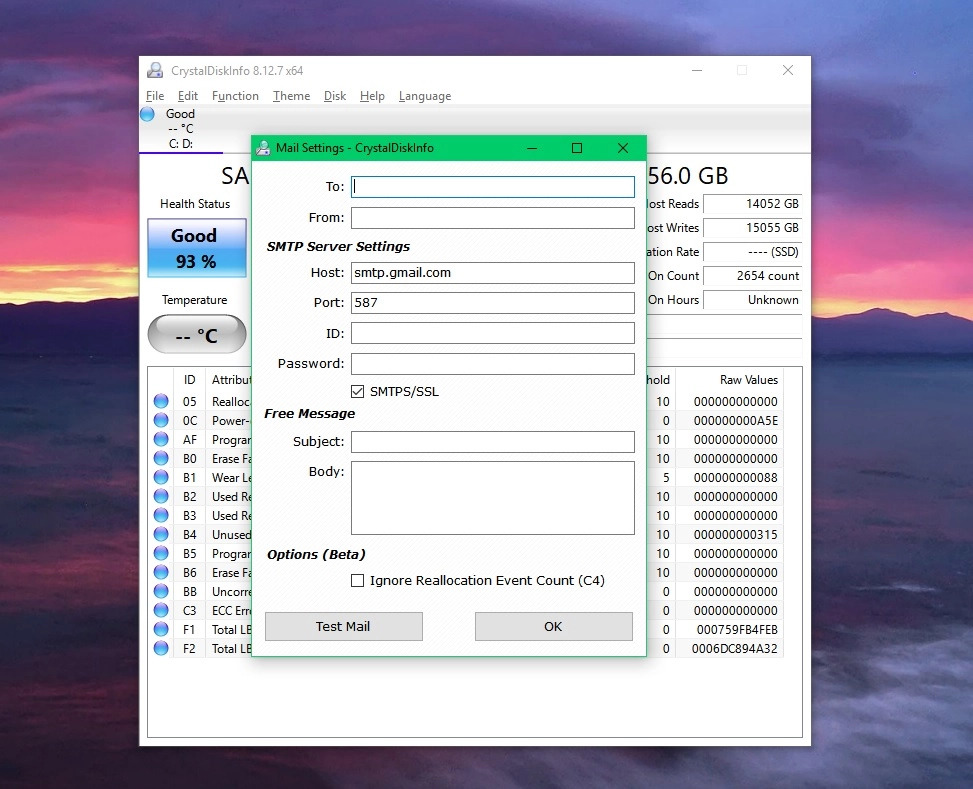This screenshot has width=973, height=789.
Task: Select raw value 000000000315
Action: [x=735, y=534]
